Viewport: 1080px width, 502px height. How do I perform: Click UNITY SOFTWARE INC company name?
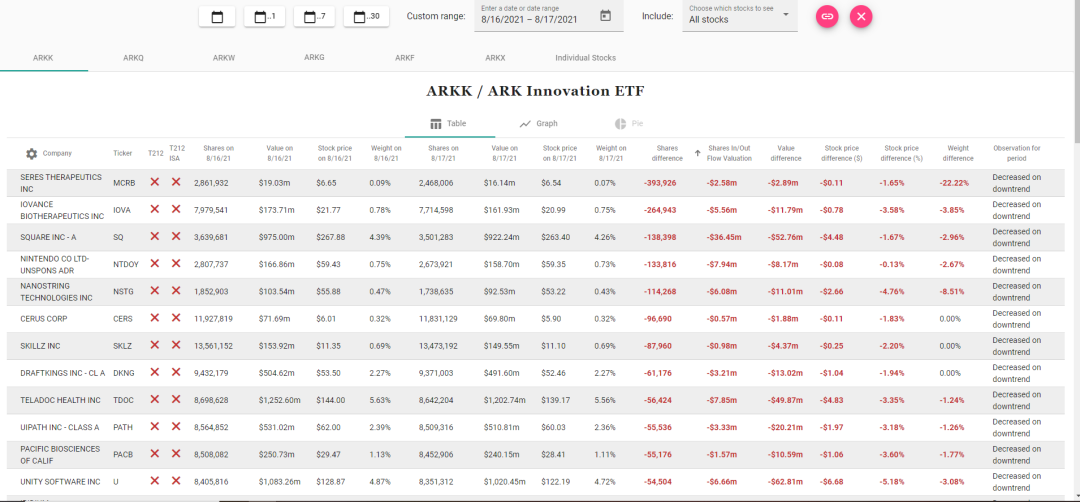60,482
